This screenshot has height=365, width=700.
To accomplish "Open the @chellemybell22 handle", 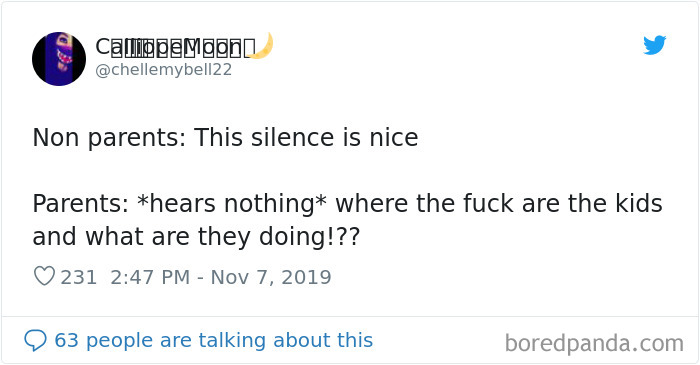I will click(164, 70).
